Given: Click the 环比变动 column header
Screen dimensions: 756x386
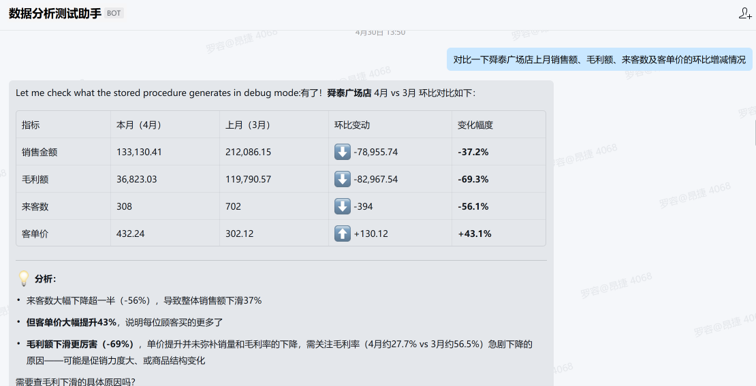Looking at the screenshot, I should (x=352, y=125).
